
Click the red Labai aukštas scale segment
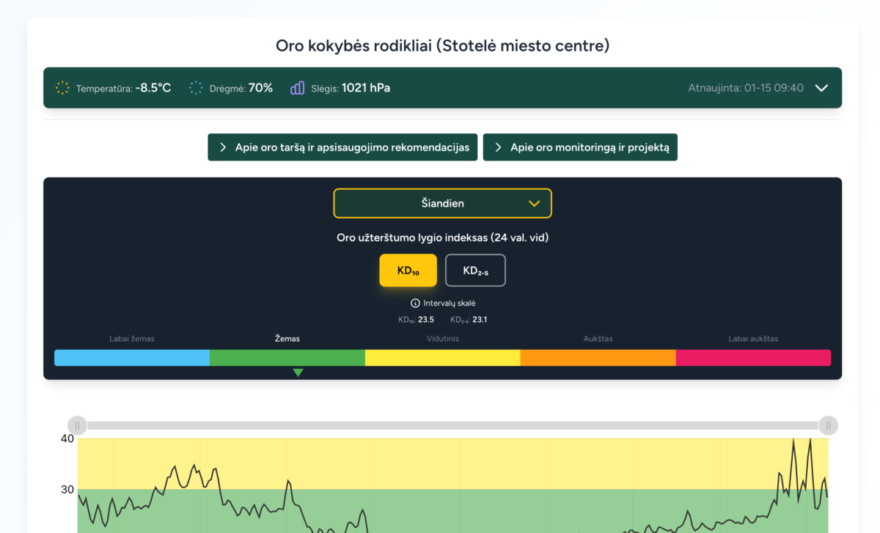pyautogui.click(x=753, y=358)
